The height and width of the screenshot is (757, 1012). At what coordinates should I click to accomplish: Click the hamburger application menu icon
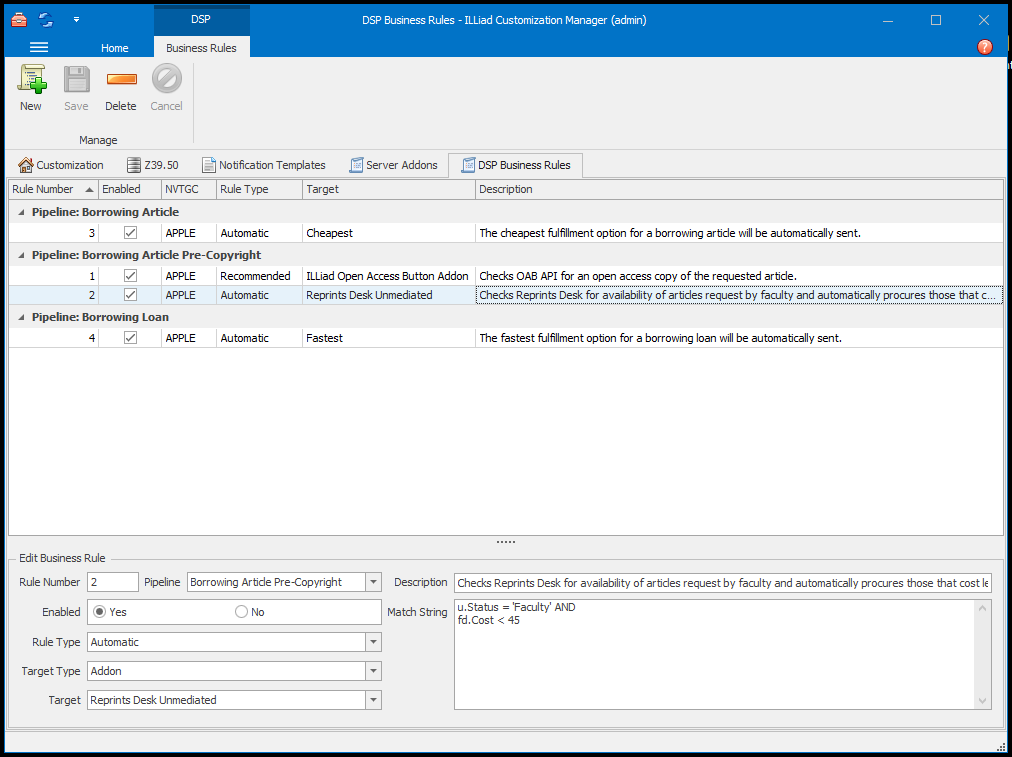pyautogui.click(x=39, y=47)
